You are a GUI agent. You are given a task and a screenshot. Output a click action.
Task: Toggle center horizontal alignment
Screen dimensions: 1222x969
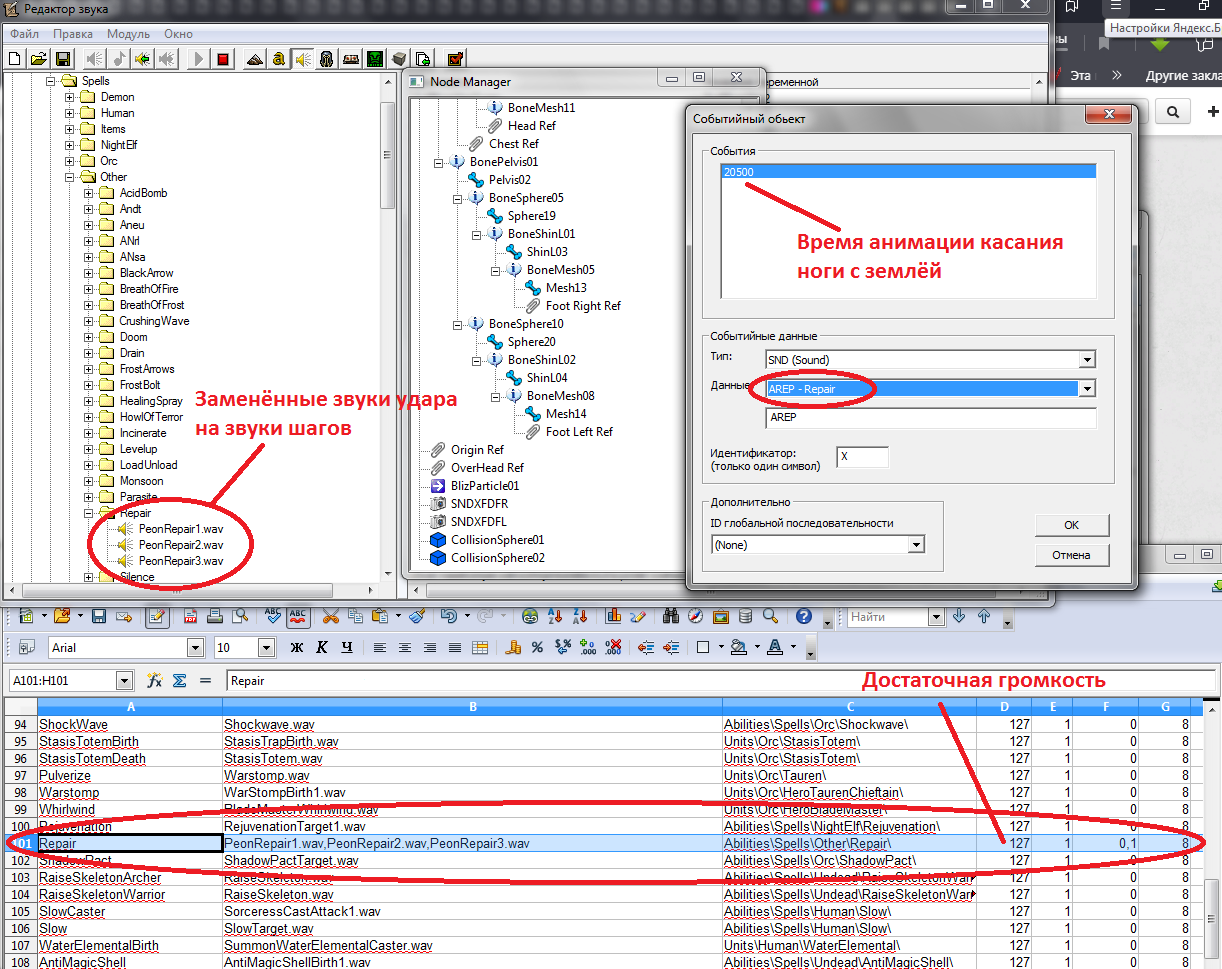click(405, 648)
